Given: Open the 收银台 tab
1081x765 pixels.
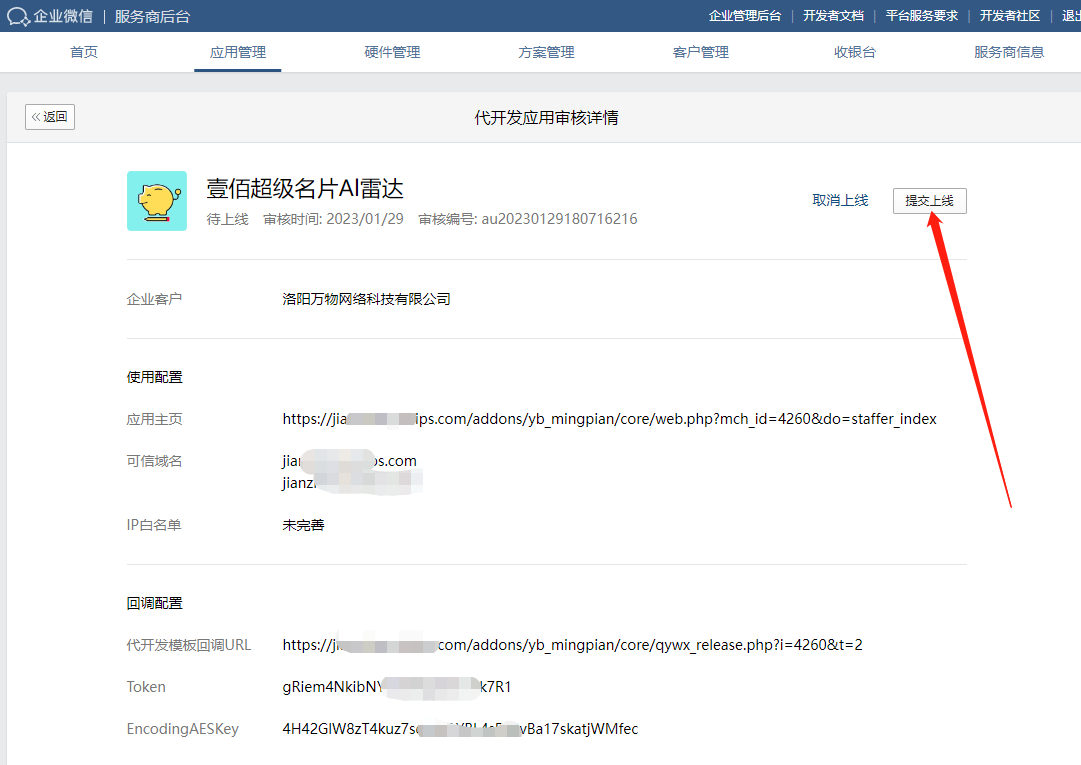Looking at the screenshot, I should (855, 52).
